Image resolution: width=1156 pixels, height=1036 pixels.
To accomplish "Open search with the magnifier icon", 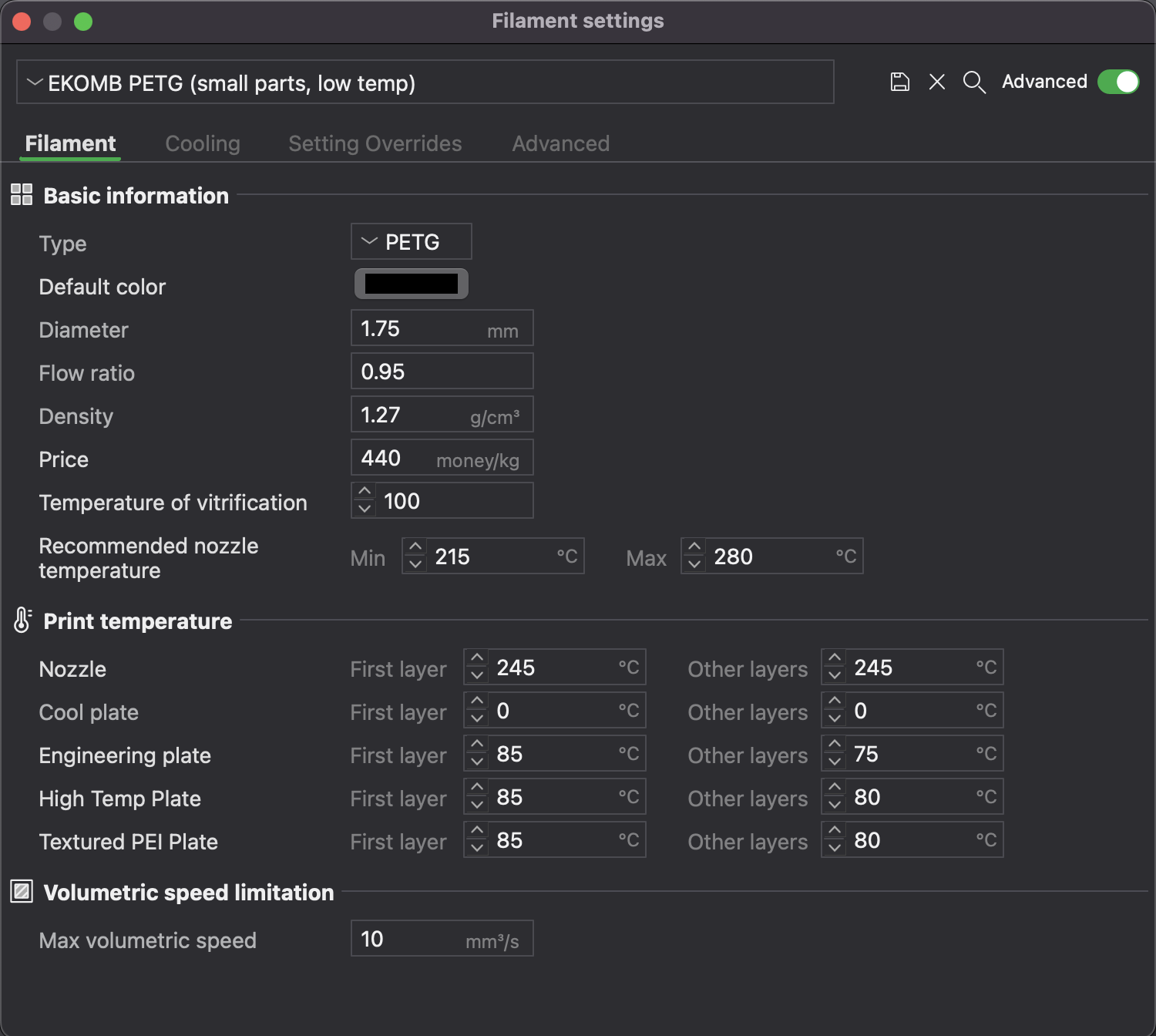I will pyautogui.click(x=974, y=82).
